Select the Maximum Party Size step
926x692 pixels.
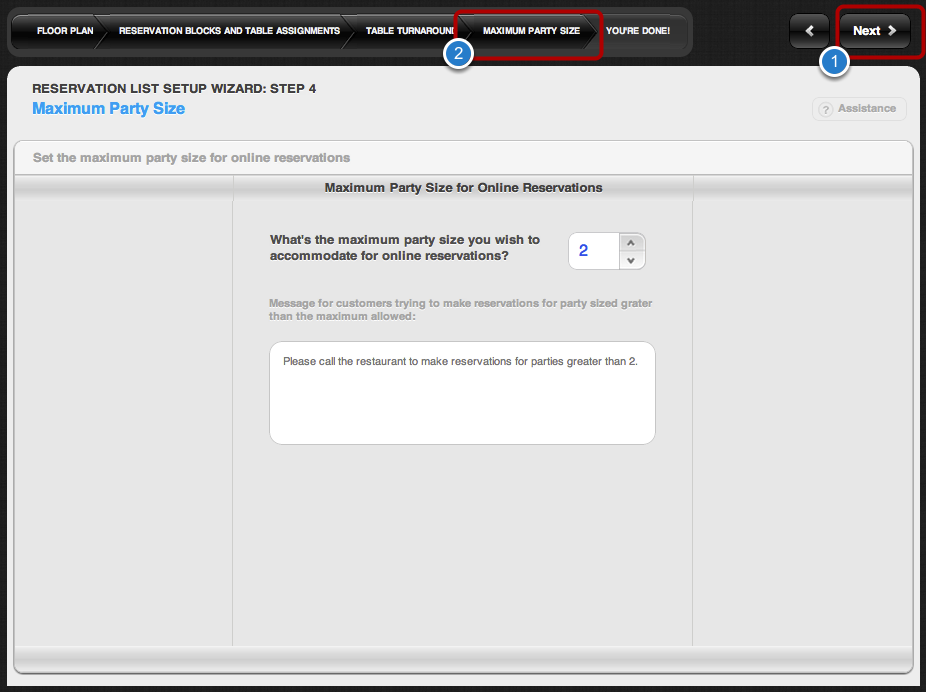pos(531,31)
